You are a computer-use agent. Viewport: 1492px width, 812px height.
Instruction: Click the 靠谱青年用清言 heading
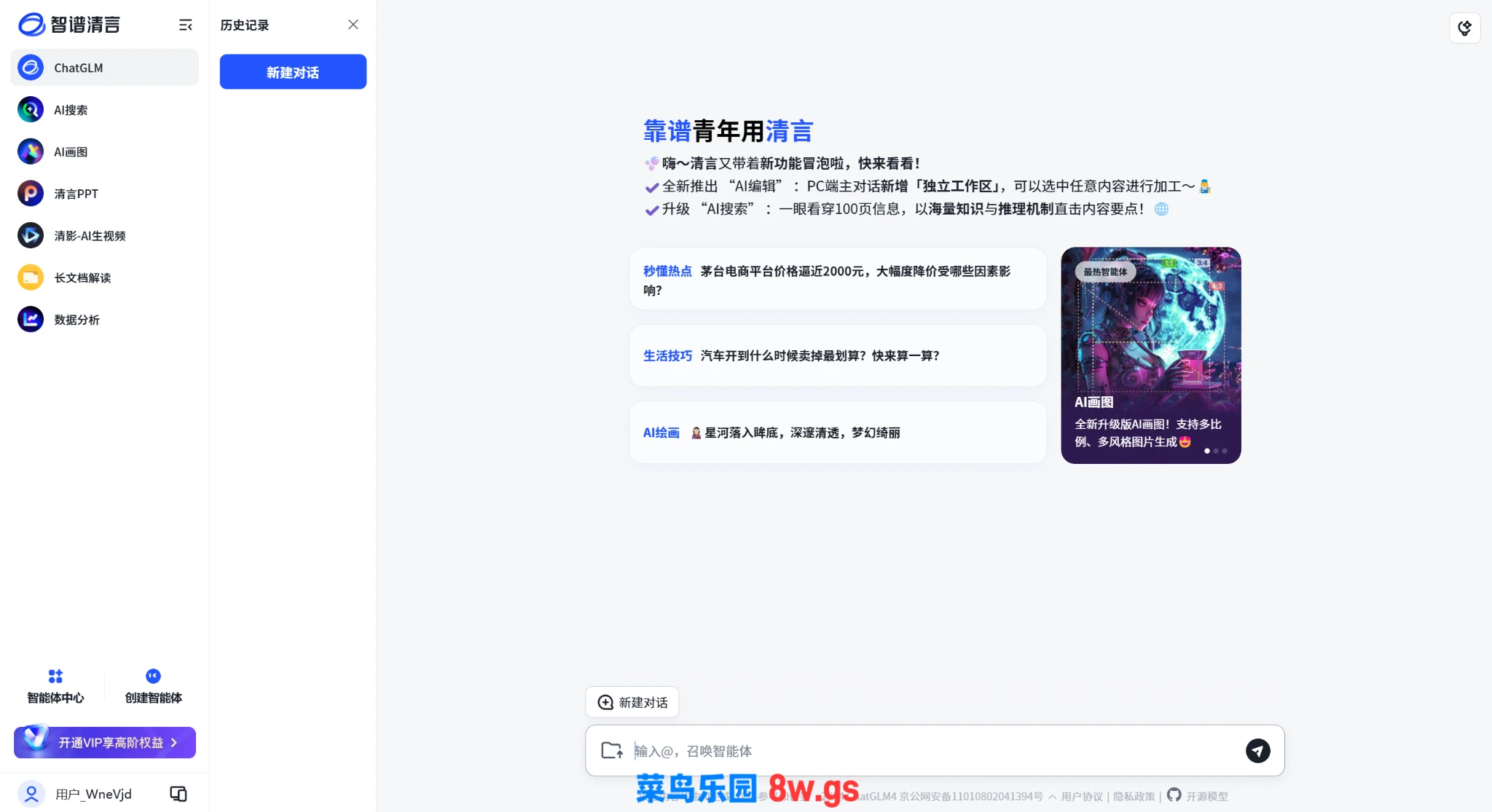pos(728,131)
